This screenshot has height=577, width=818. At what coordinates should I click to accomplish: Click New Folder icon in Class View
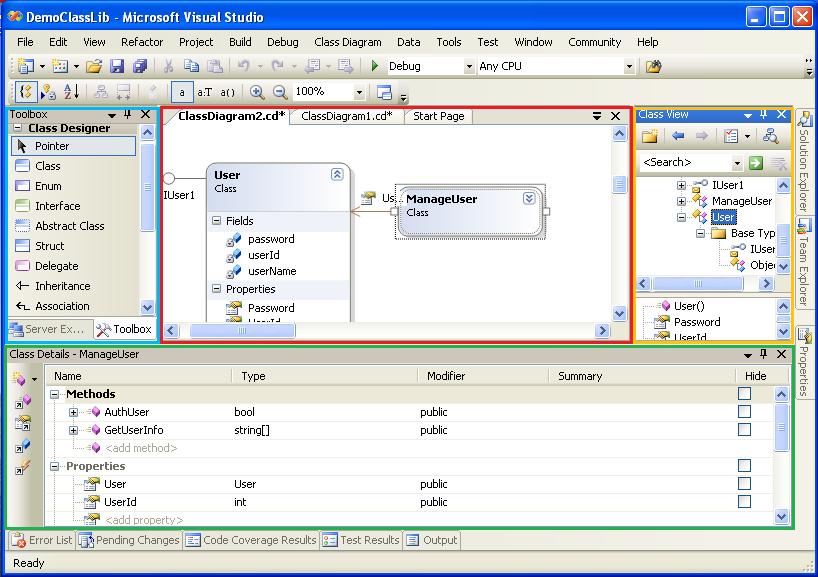click(650, 137)
